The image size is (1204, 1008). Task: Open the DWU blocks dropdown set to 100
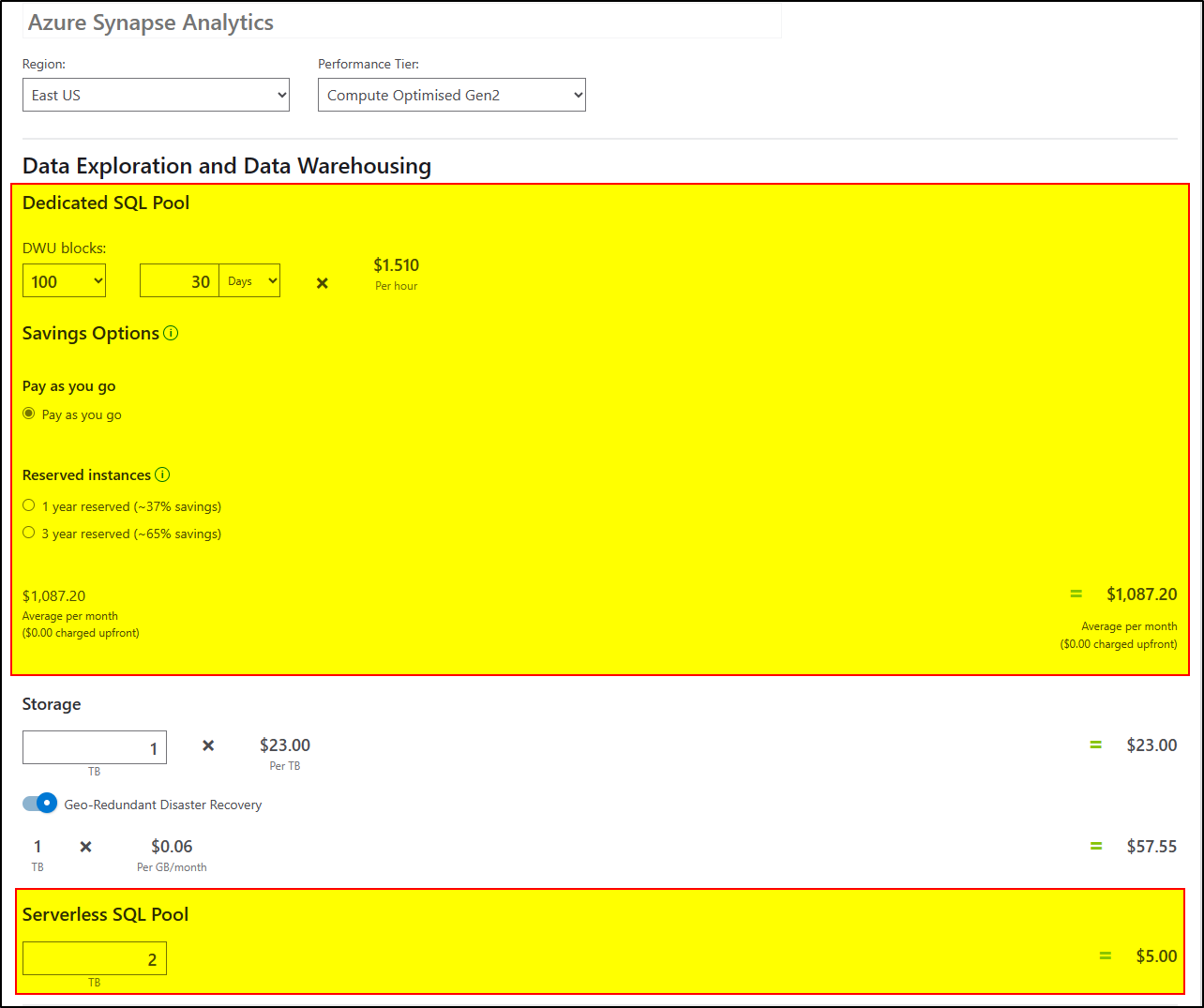pos(64,280)
